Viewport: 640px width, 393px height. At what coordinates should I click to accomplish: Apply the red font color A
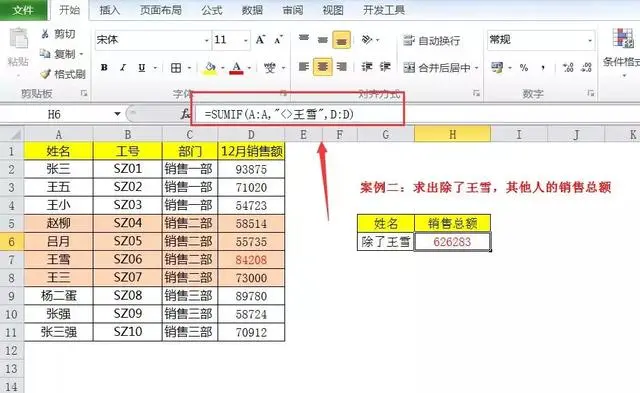237,68
